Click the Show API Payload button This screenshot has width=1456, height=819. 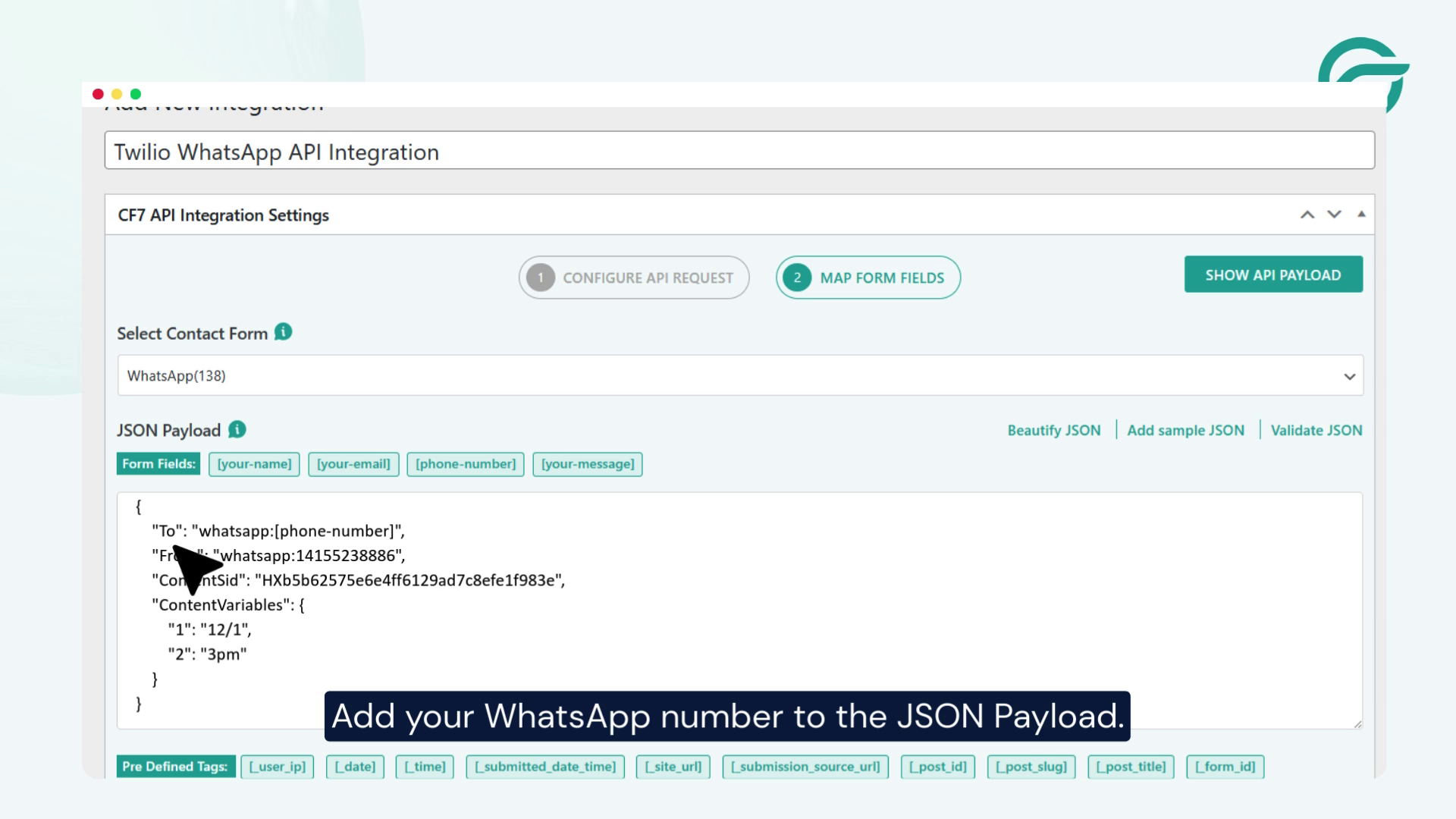[1273, 275]
